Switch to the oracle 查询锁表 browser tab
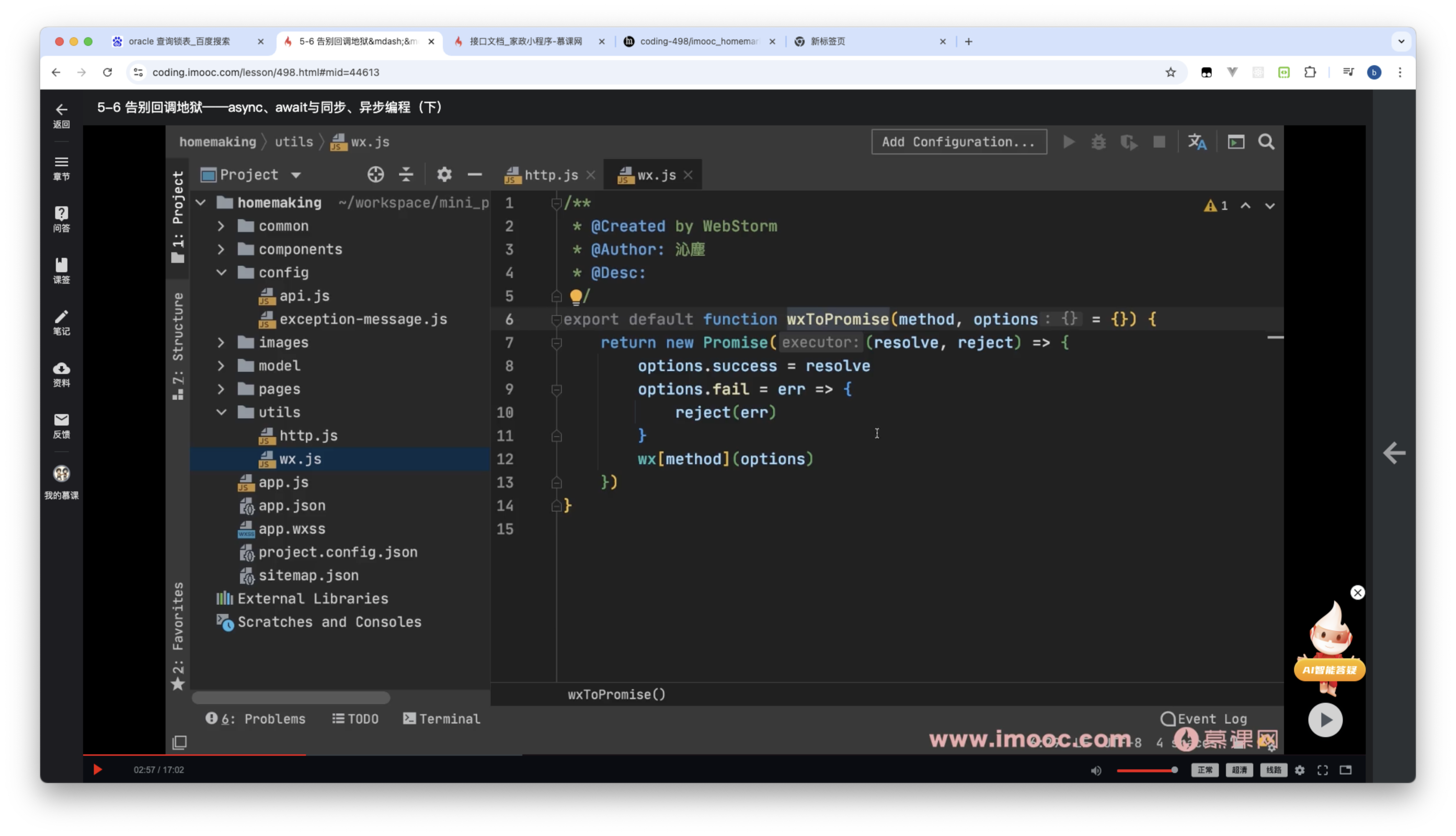 pyautogui.click(x=179, y=41)
